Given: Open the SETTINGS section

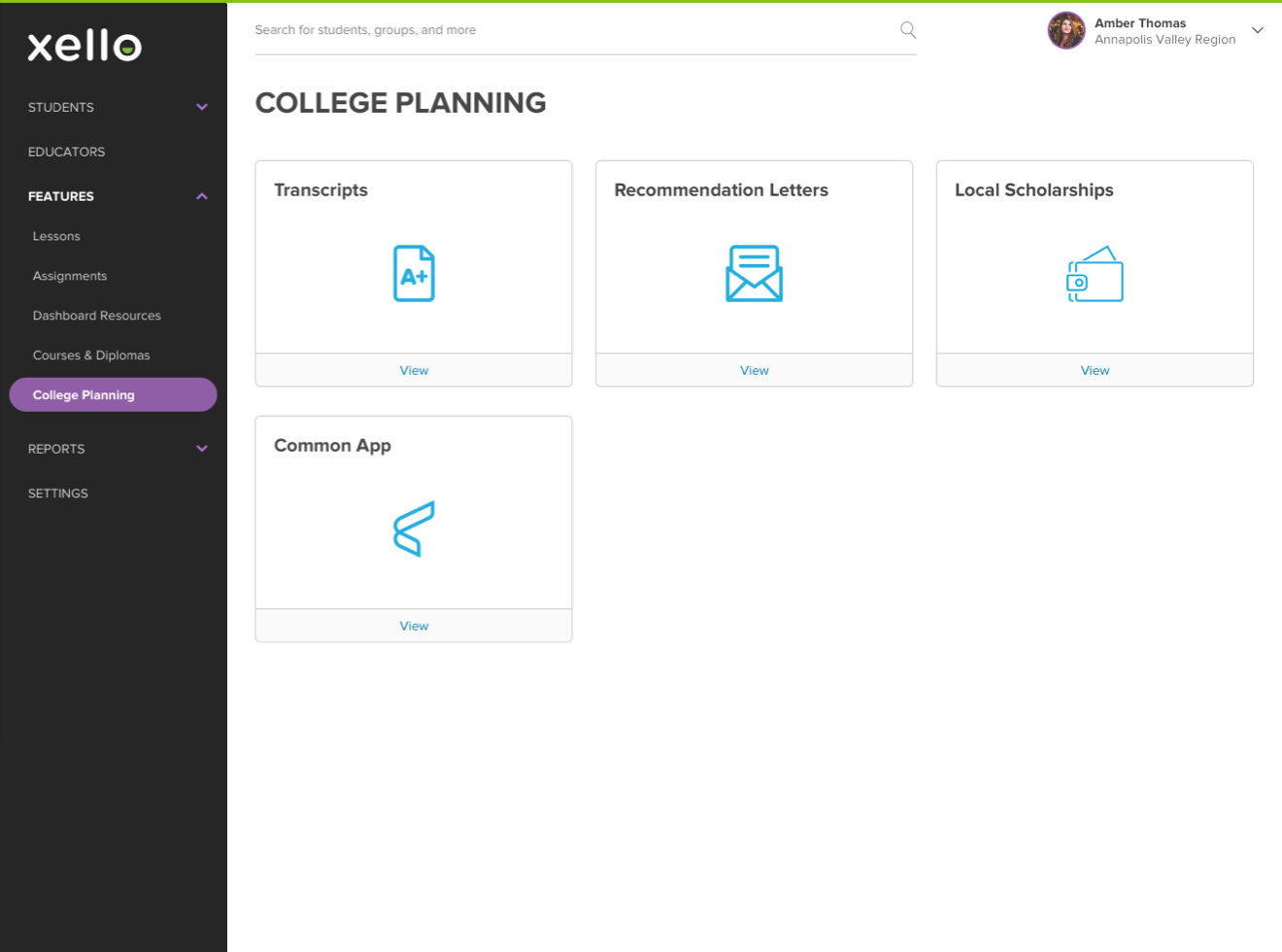Looking at the screenshot, I should tap(57, 493).
